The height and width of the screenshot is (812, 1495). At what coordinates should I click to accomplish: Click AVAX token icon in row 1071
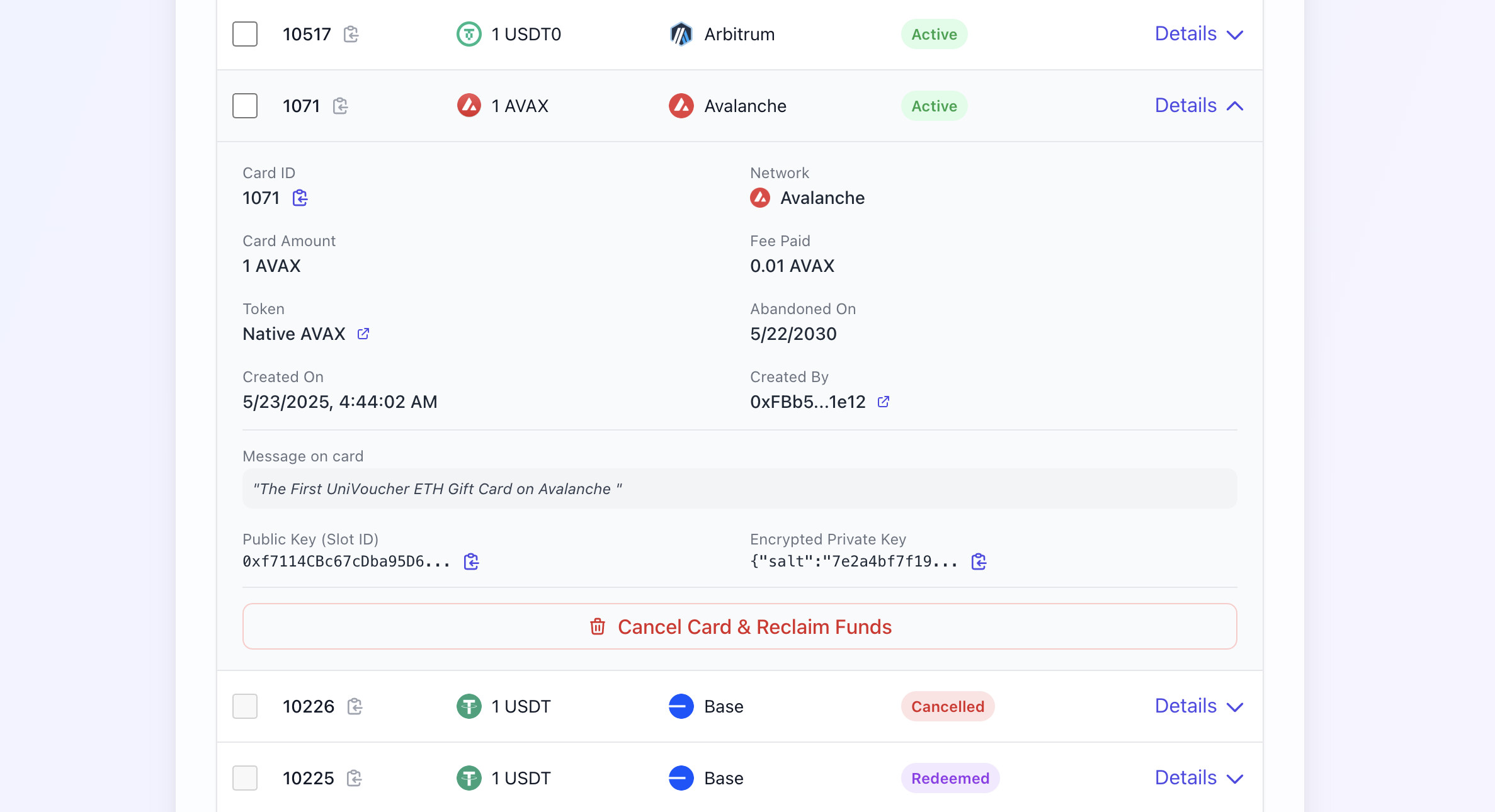point(469,106)
